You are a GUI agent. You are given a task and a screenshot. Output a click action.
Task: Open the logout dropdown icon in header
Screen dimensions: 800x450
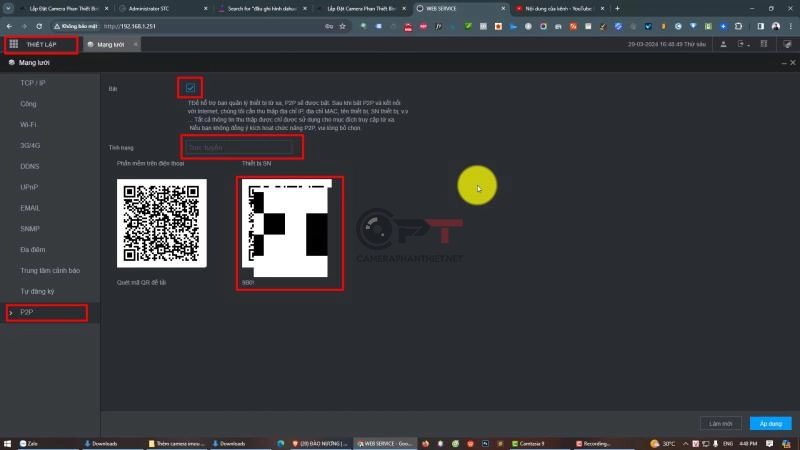pyautogui.click(x=743, y=45)
